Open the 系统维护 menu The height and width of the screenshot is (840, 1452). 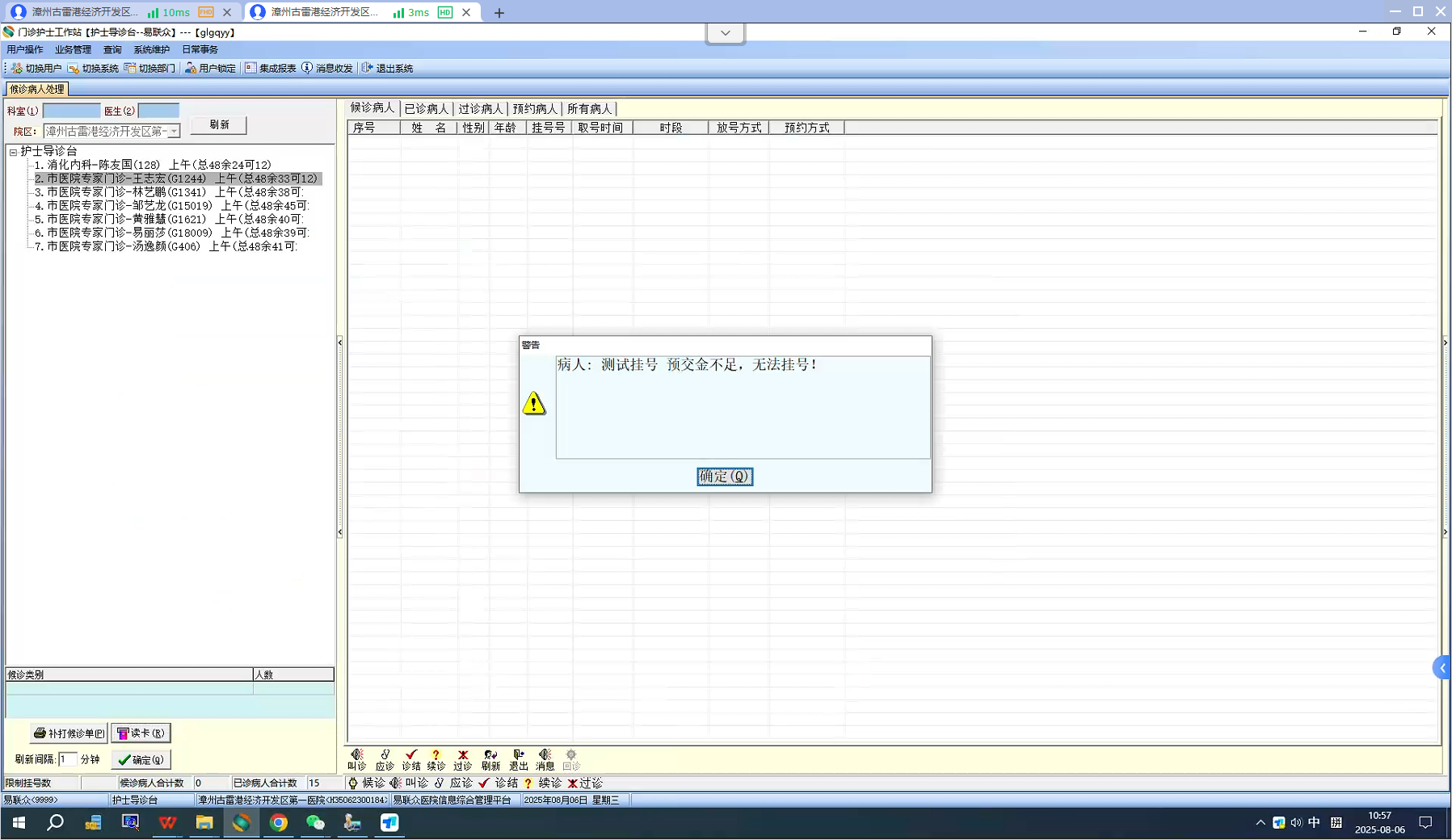(x=152, y=50)
